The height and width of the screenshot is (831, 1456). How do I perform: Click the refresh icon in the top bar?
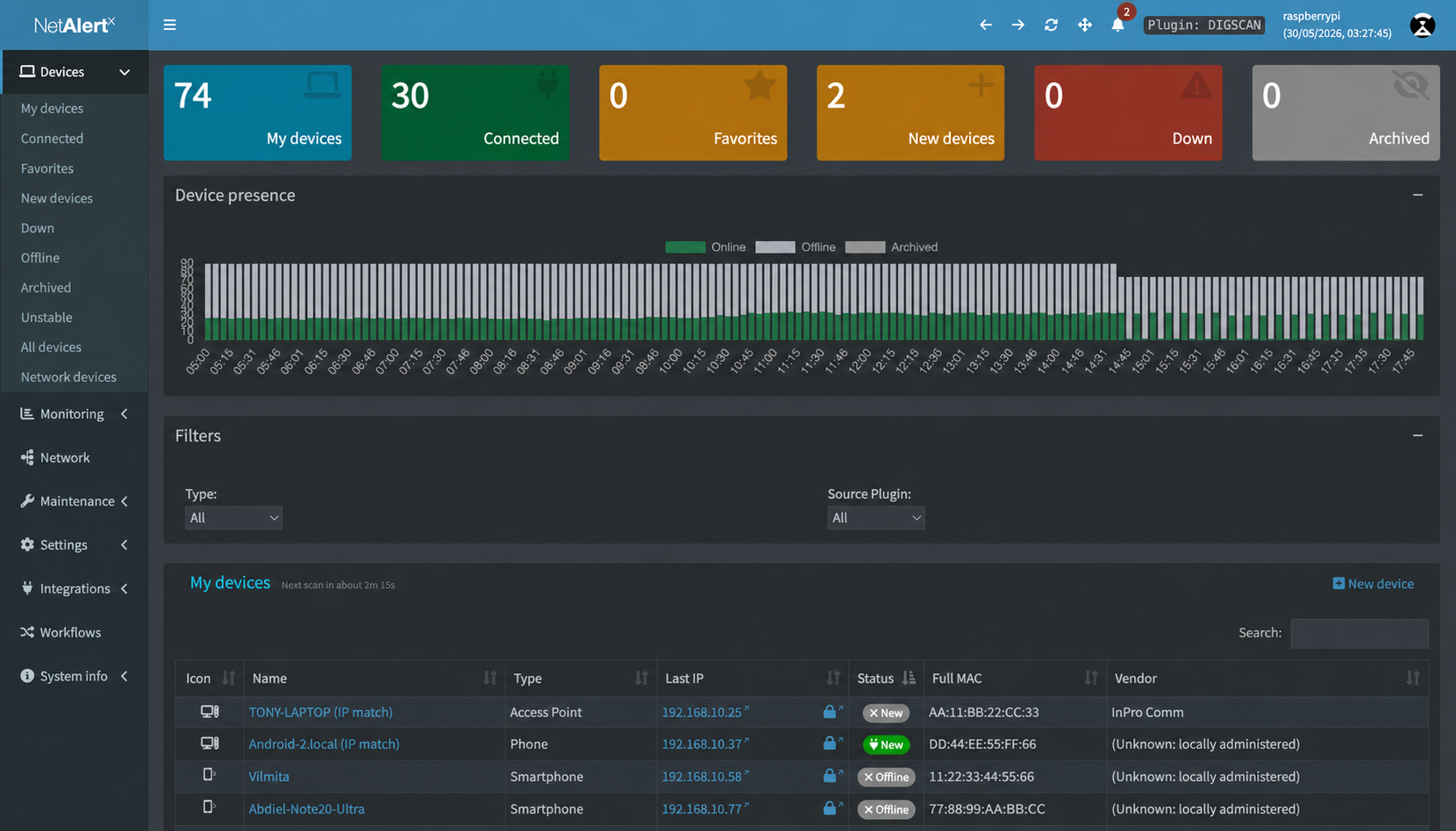click(x=1051, y=25)
